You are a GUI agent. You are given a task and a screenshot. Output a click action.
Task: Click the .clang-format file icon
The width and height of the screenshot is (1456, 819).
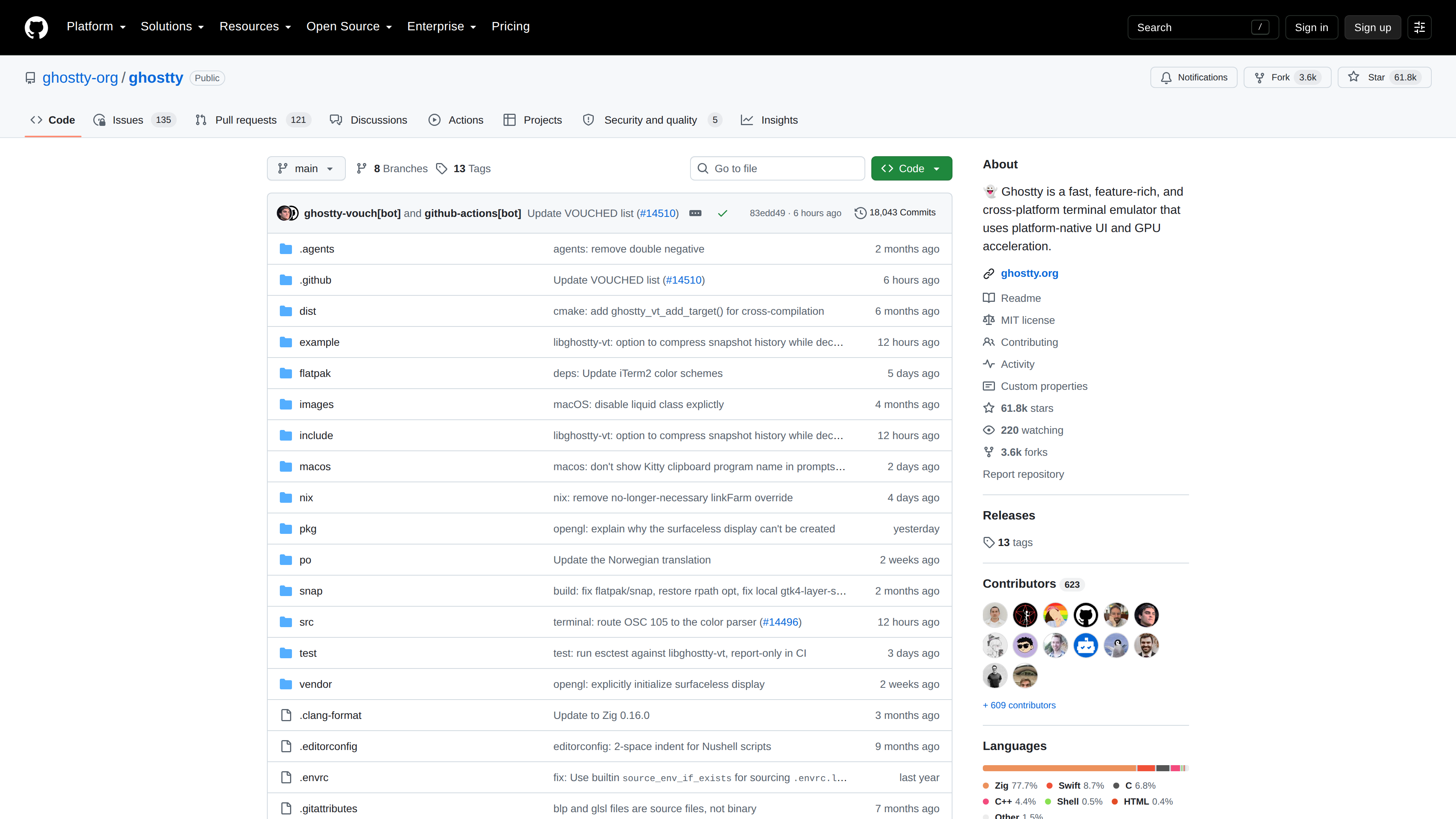[286, 715]
